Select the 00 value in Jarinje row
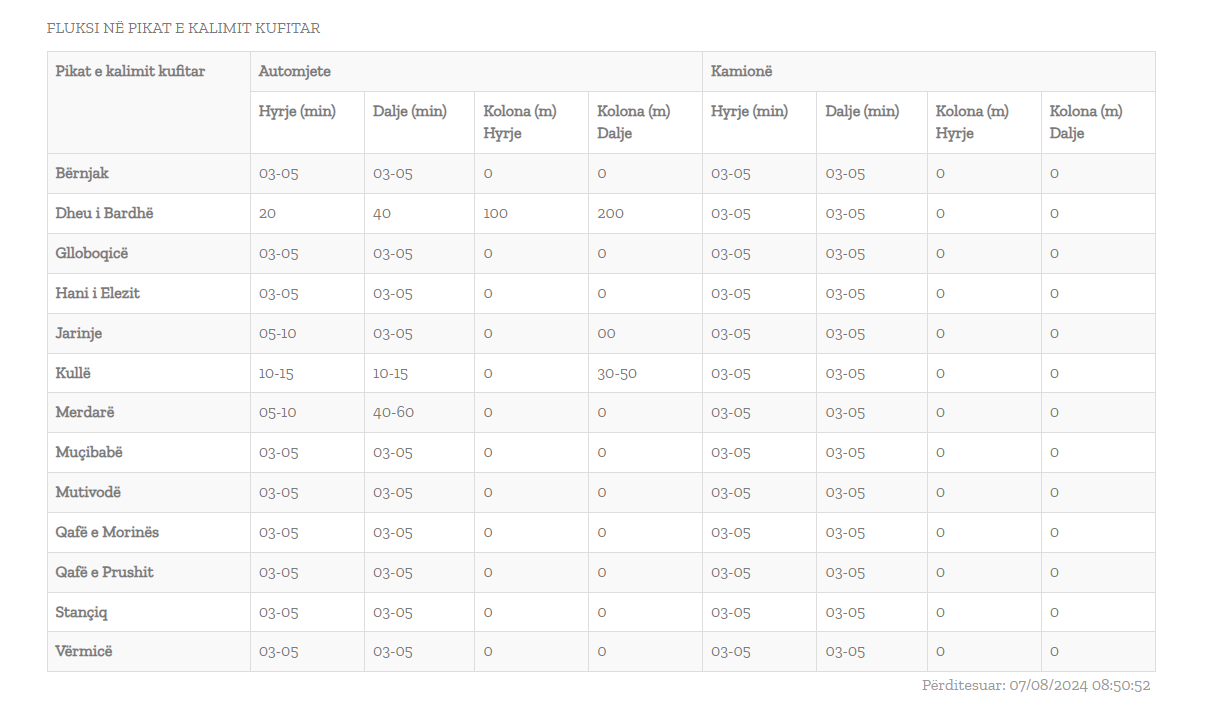Viewport: 1231px width, 722px height. point(606,334)
